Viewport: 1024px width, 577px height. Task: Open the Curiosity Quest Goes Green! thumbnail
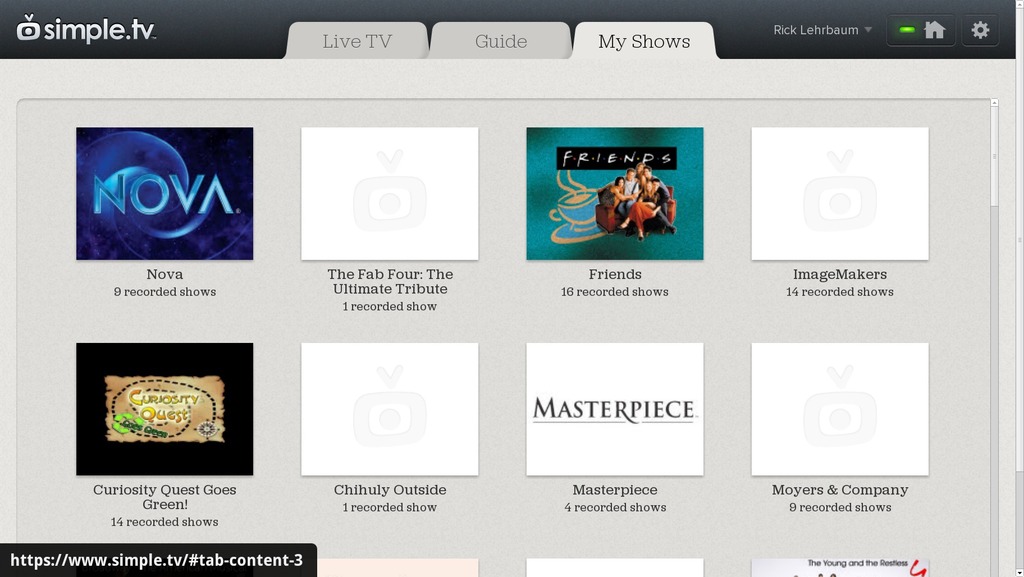[x=165, y=409]
